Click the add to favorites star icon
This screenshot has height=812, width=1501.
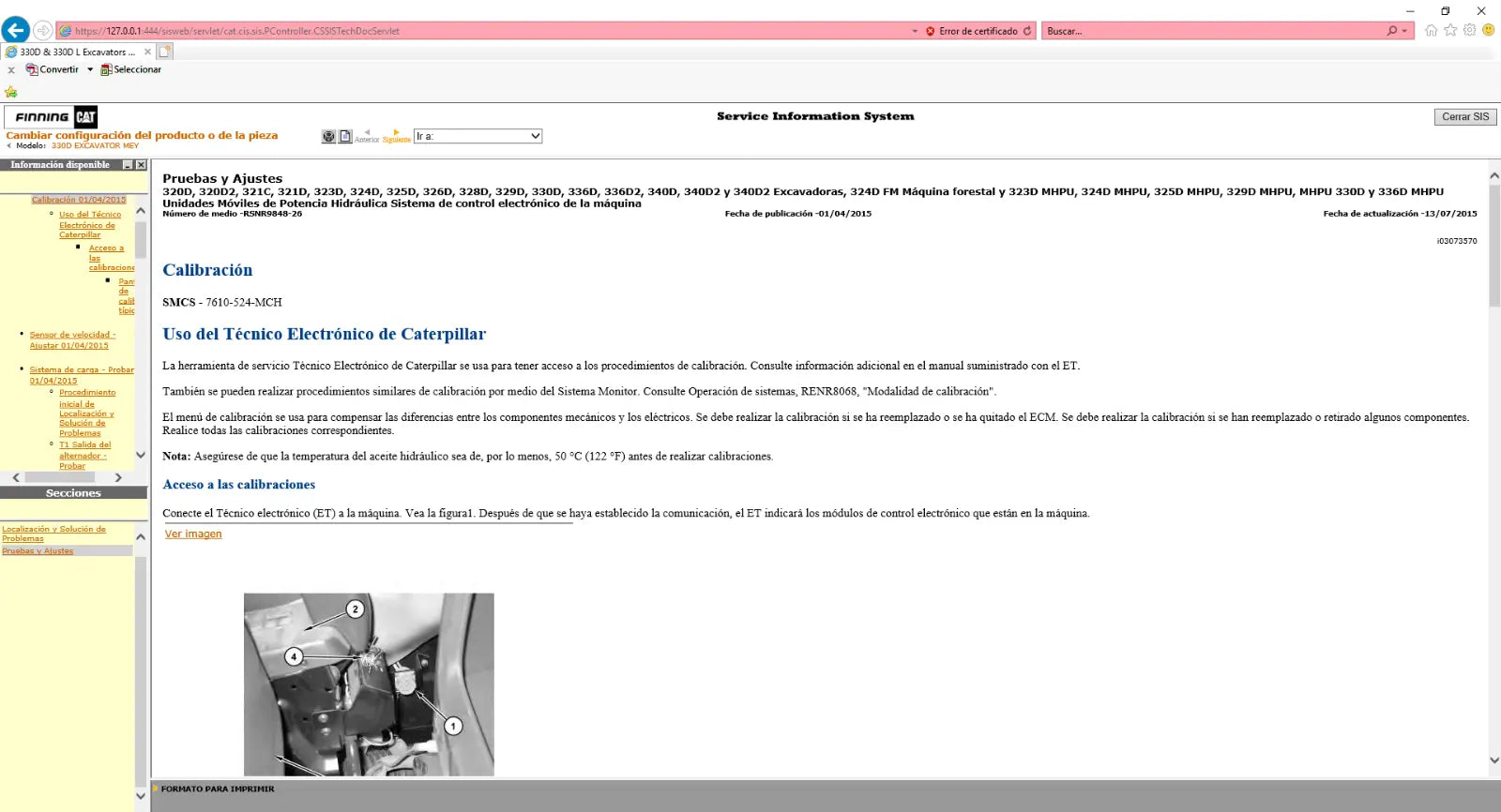coord(11,92)
